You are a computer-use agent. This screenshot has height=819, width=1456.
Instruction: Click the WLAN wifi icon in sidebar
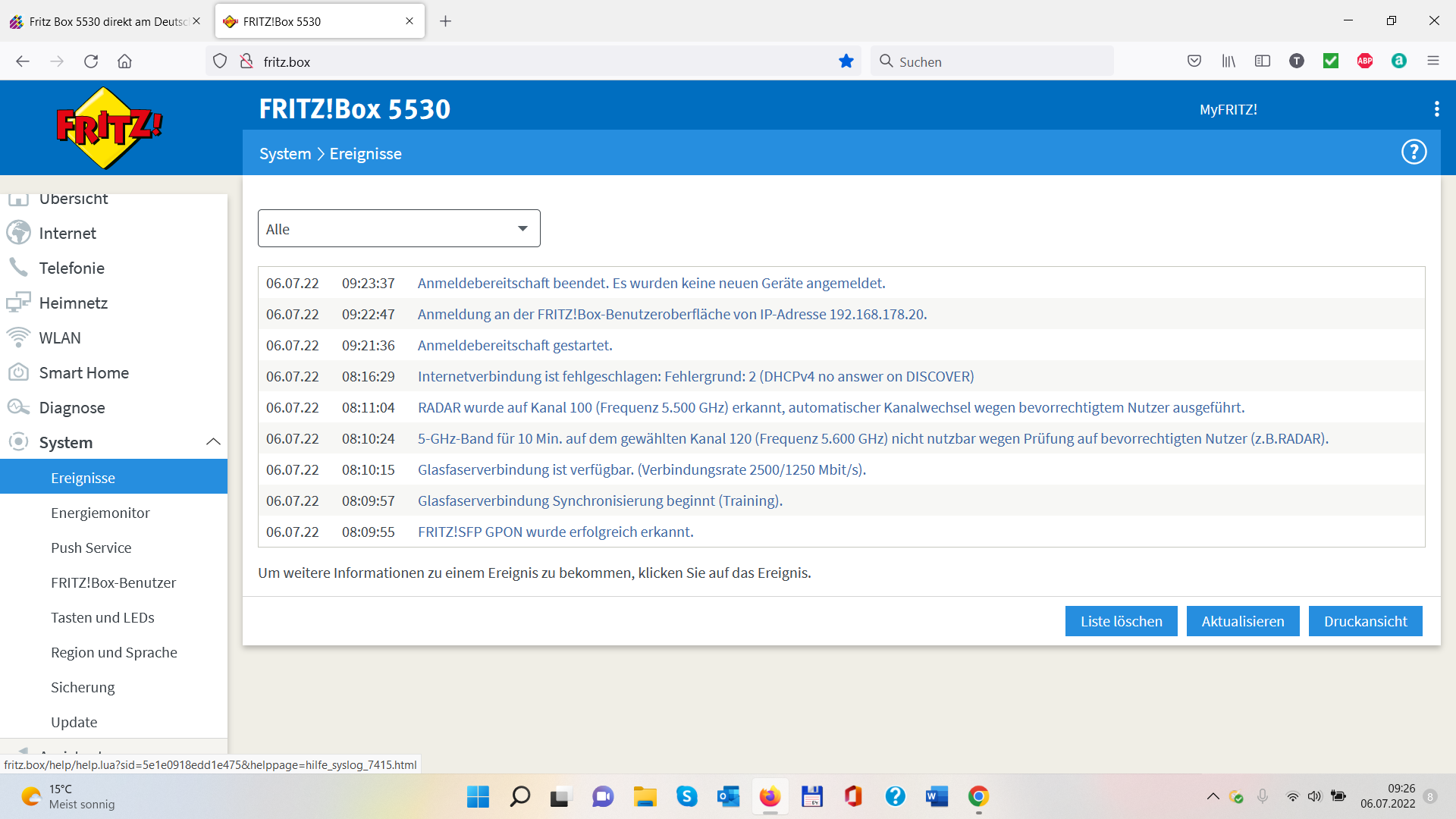click(18, 337)
